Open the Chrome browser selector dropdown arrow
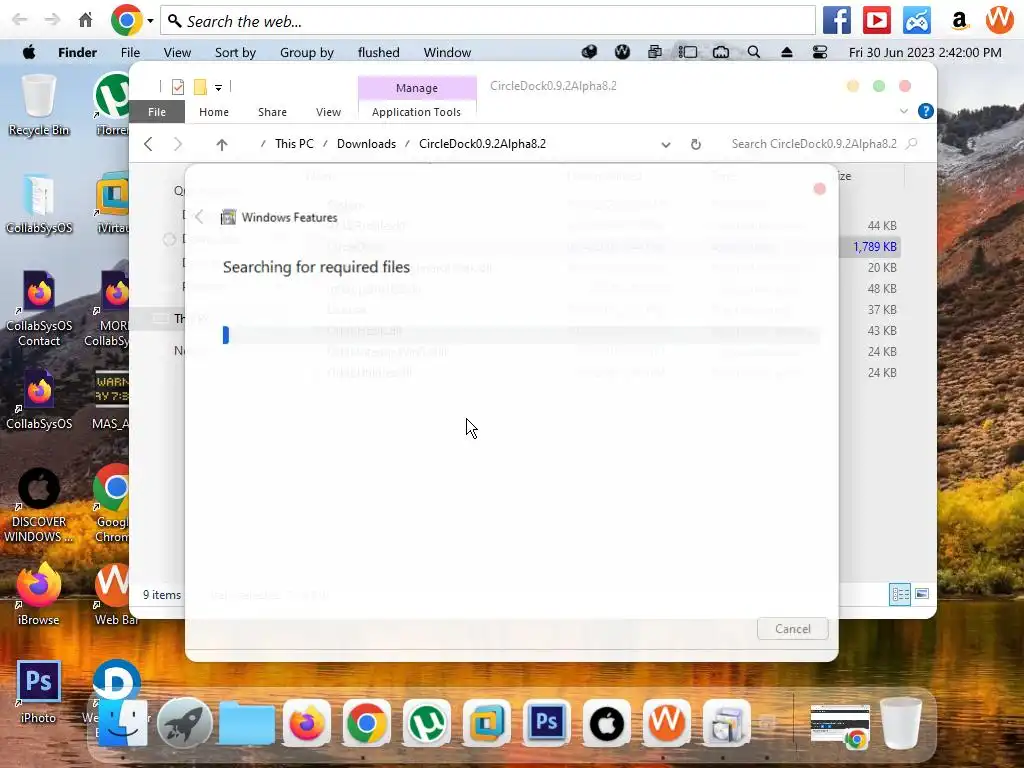 click(x=150, y=21)
